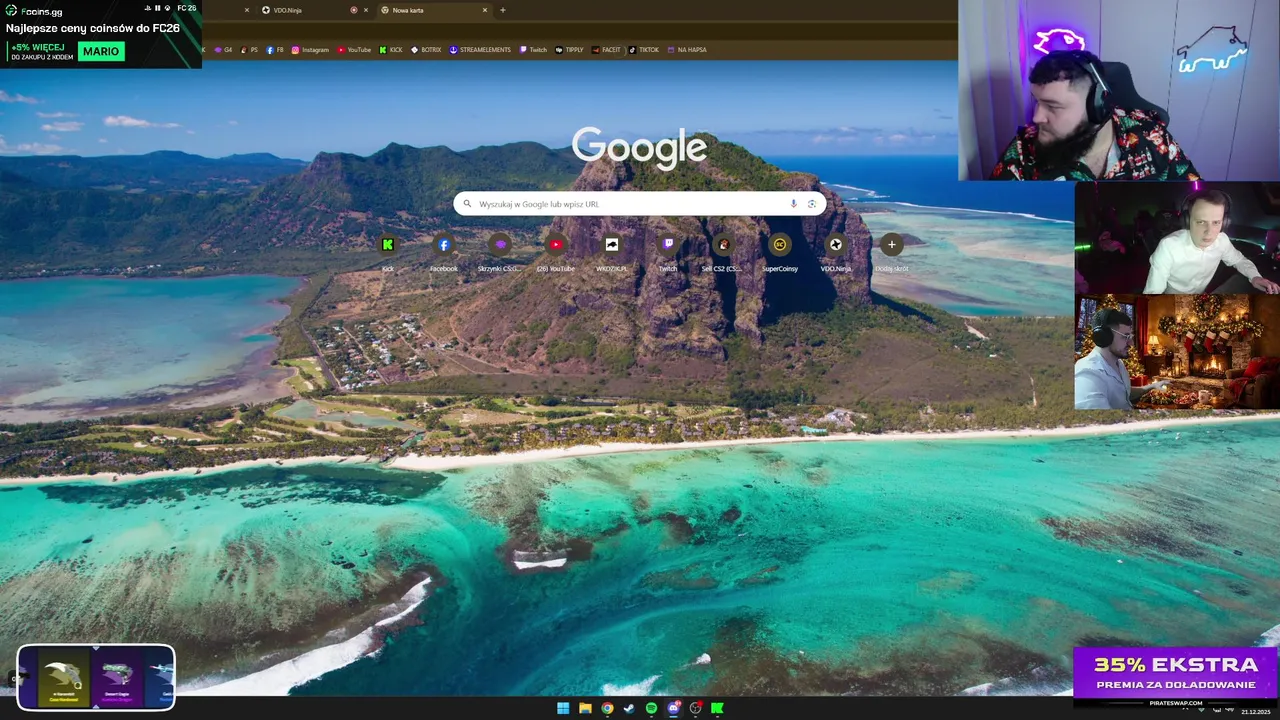Open Google Chrome from the taskbar
The height and width of the screenshot is (720, 1280).
pyautogui.click(x=607, y=708)
